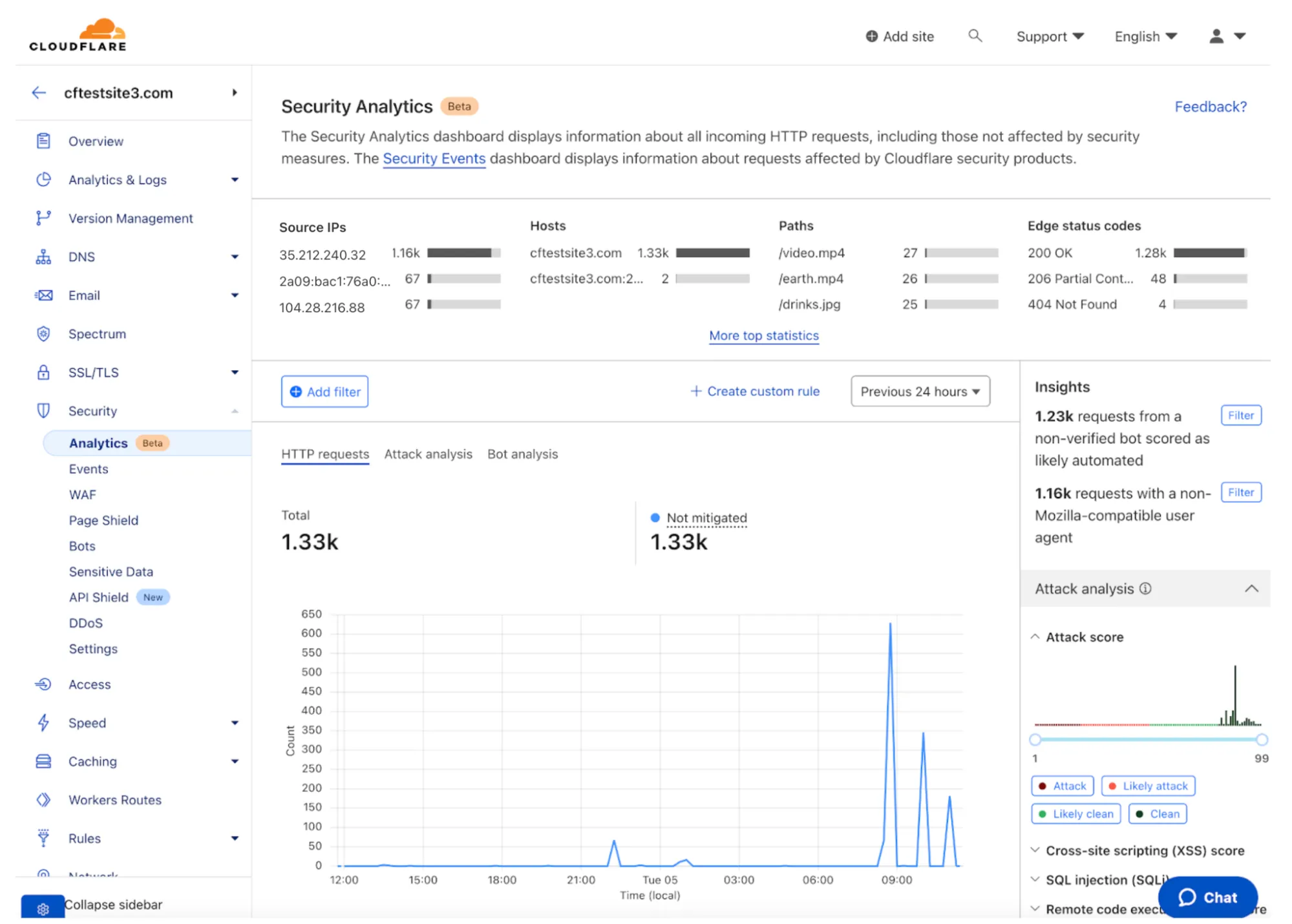Switch to the Attack analysis tab

tap(429, 454)
